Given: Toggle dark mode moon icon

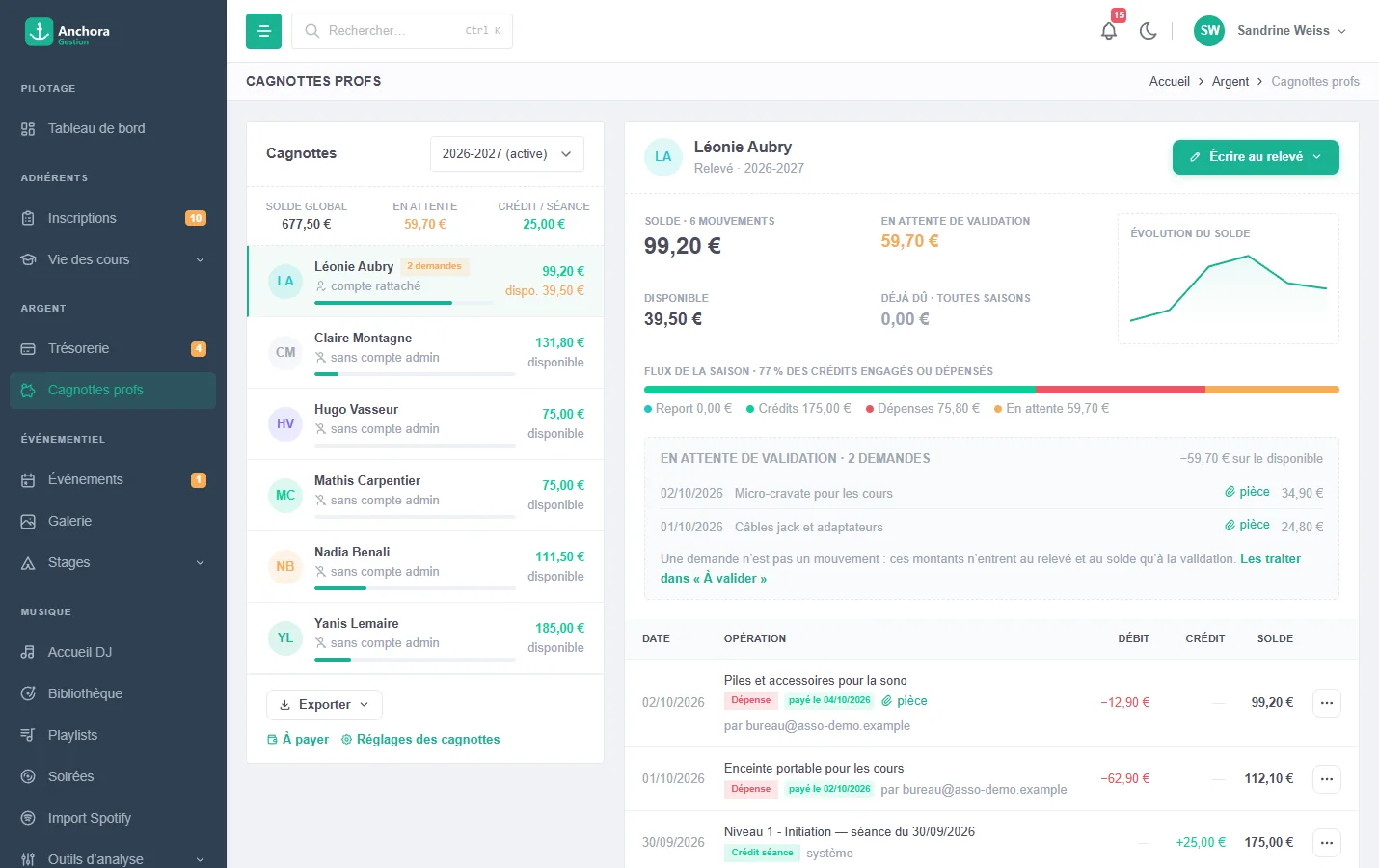Looking at the screenshot, I should 1148,31.
